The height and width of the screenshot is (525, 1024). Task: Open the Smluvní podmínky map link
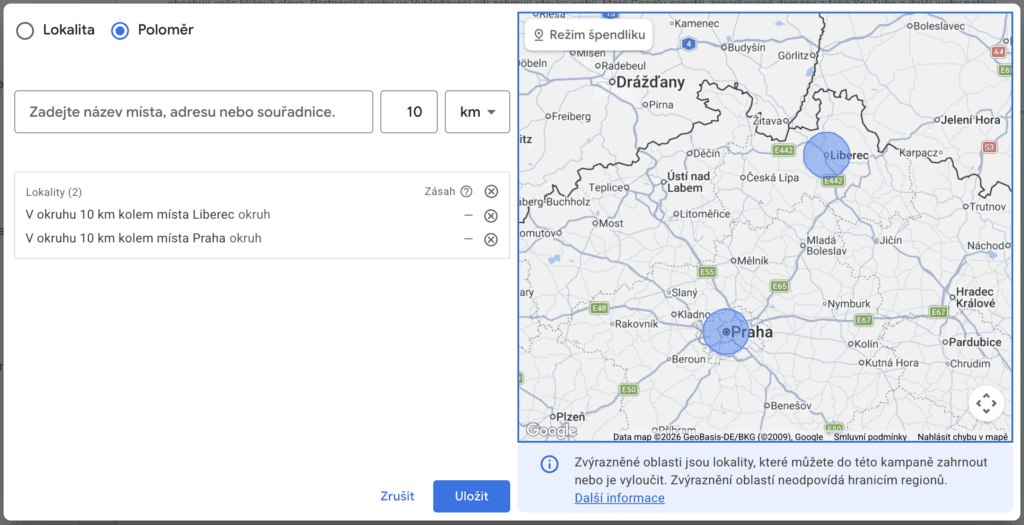coord(870,437)
